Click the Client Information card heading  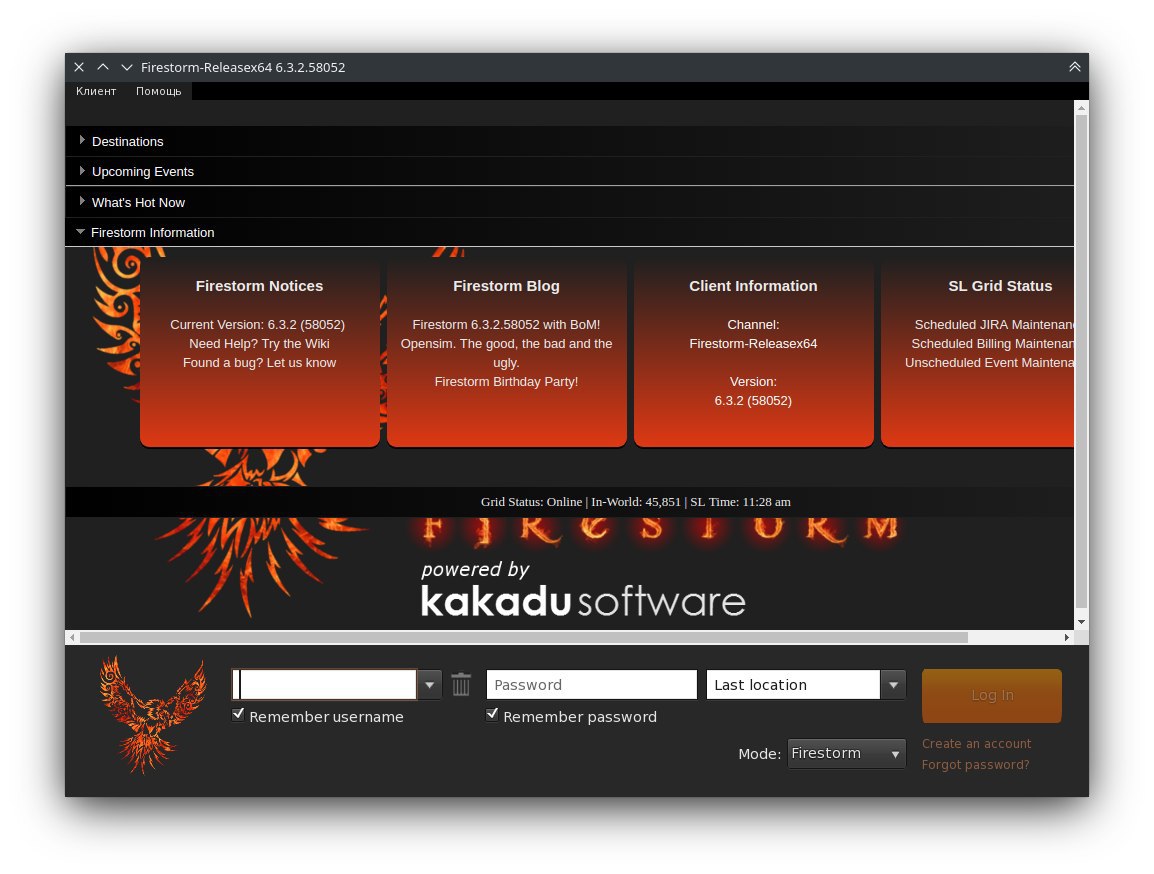coord(753,286)
